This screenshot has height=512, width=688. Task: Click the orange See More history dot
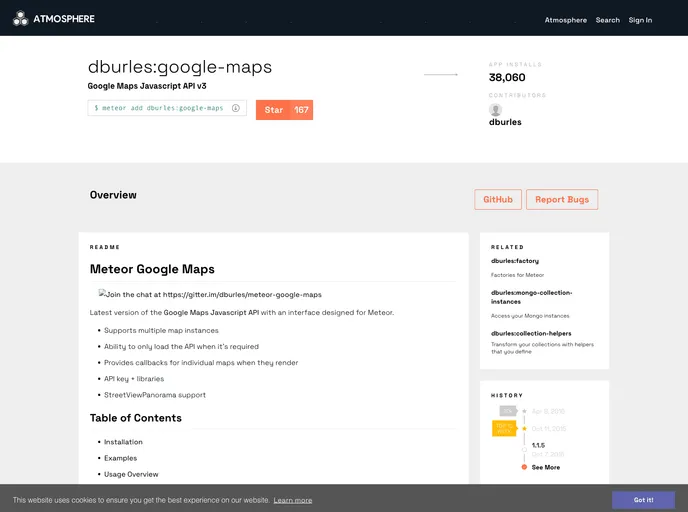524,467
